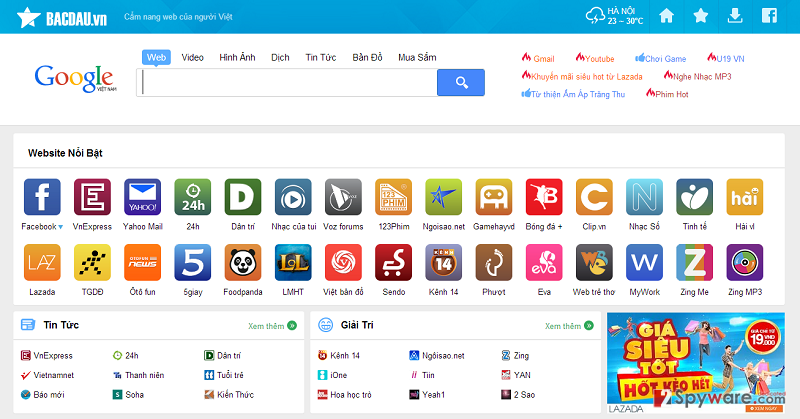Screen dimensions: 800x419
Task: Open the 123Phim icon
Action: coord(393,197)
